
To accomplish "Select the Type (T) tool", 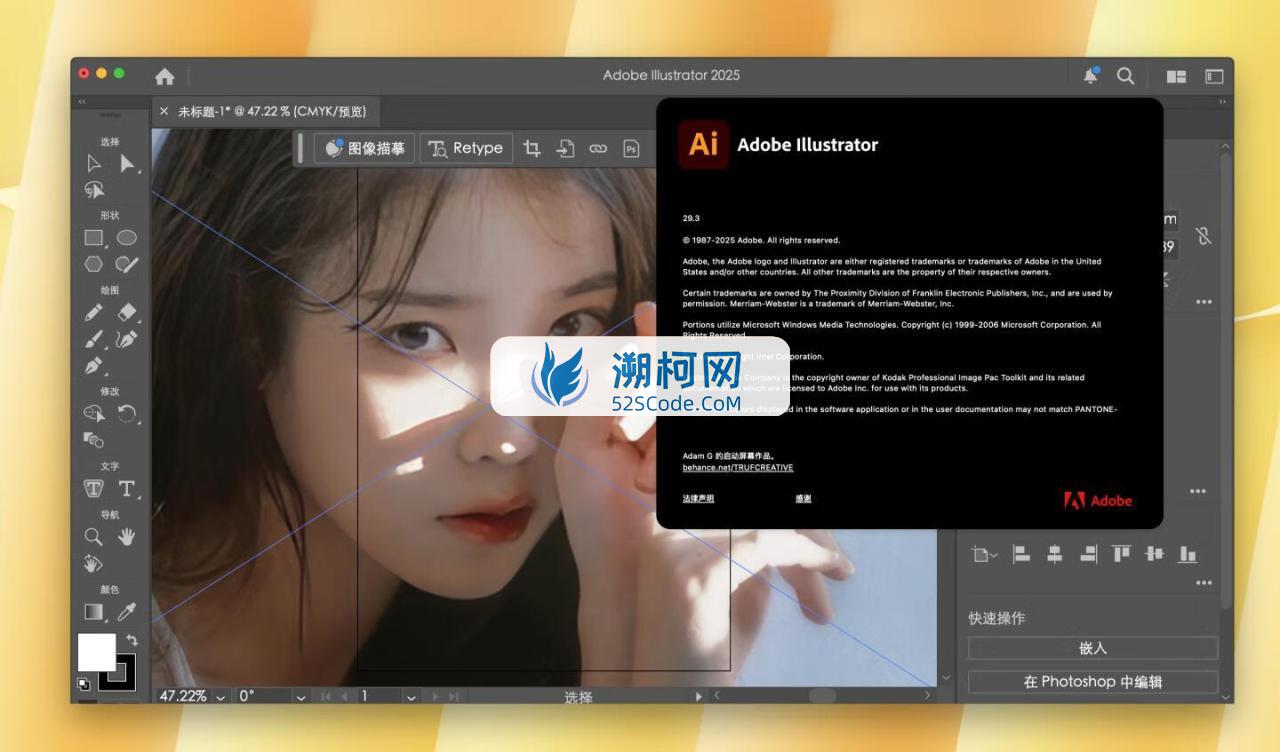I will 127,488.
